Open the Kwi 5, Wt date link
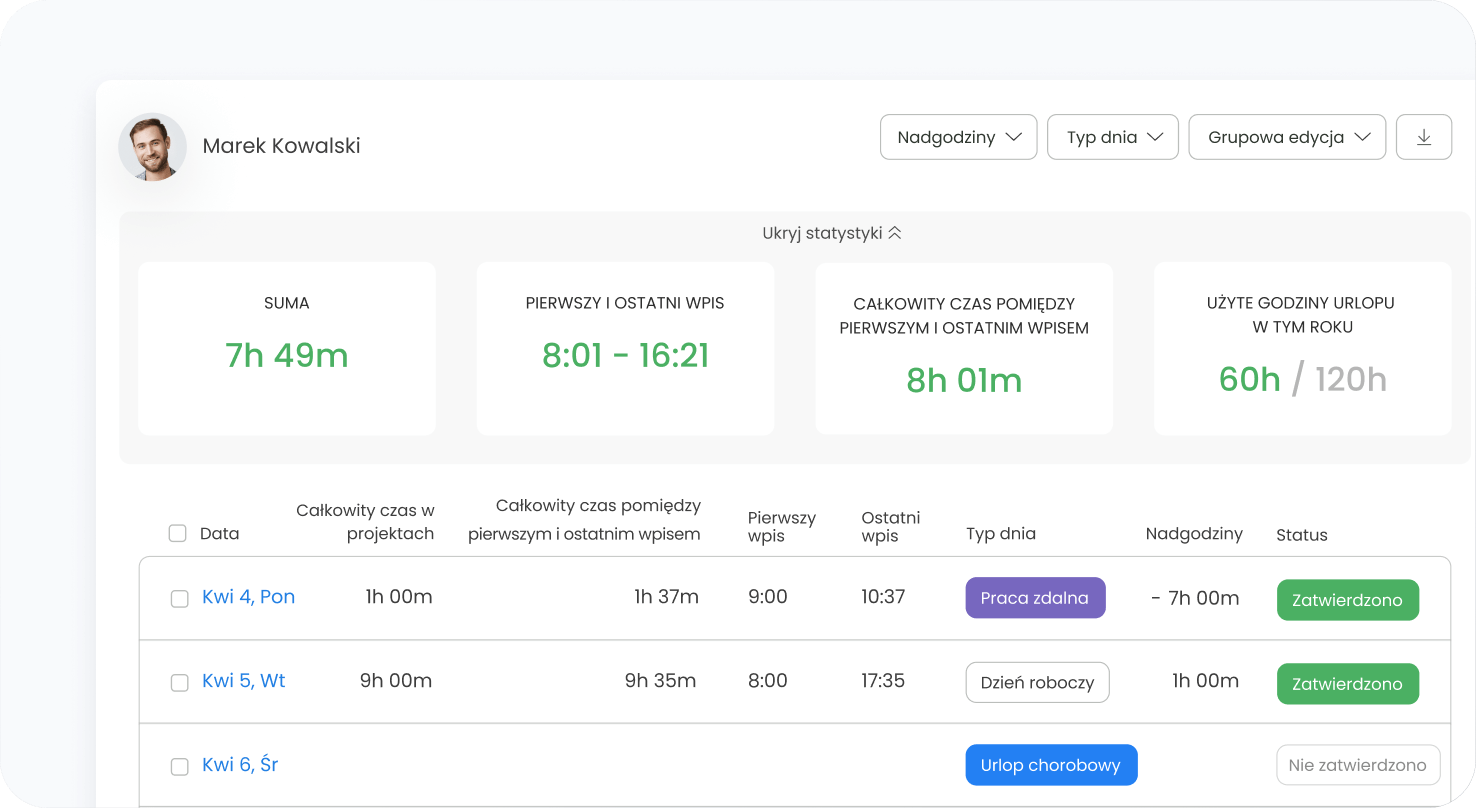Image resolution: width=1476 pixels, height=808 pixels. point(244,681)
